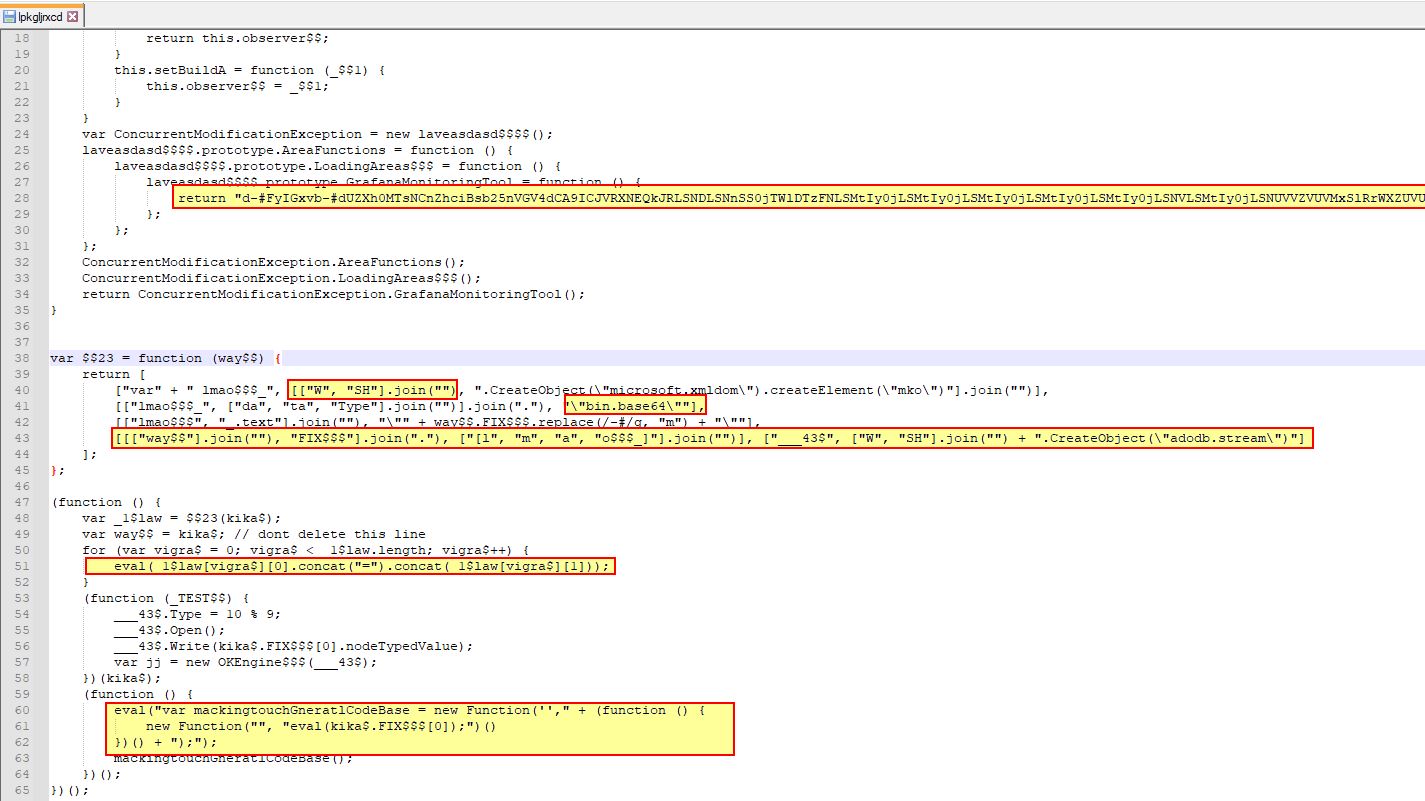Click '___43$.Type = 10 % 9;' line
This screenshot has width=1425, height=801.
click(197, 614)
